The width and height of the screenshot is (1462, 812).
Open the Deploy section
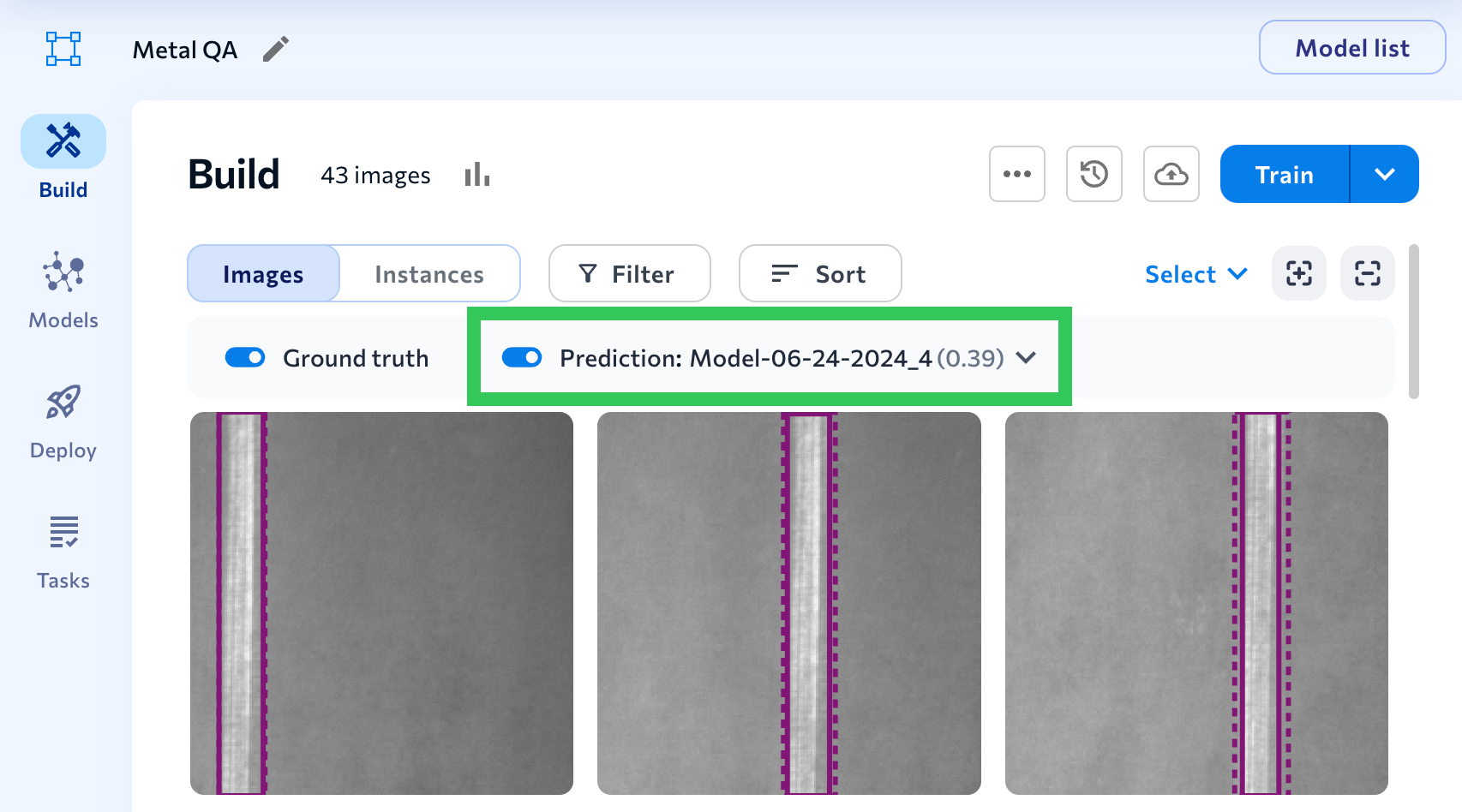click(63, 421)
